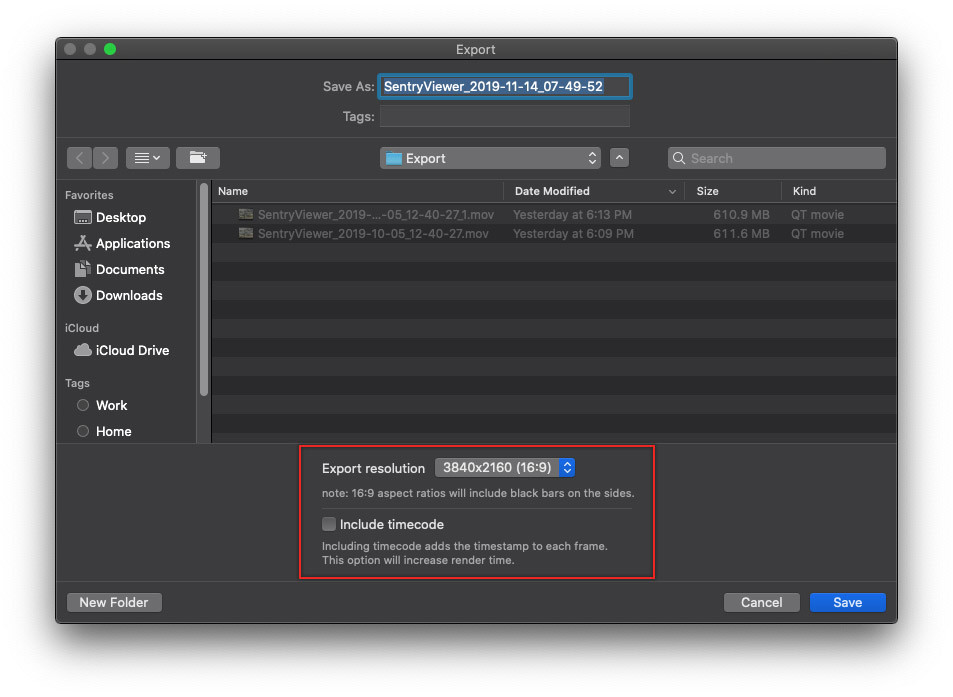Click the Applications icon in Favorites
The width and height of the screenshot is (953, 697).
[83, 243]
